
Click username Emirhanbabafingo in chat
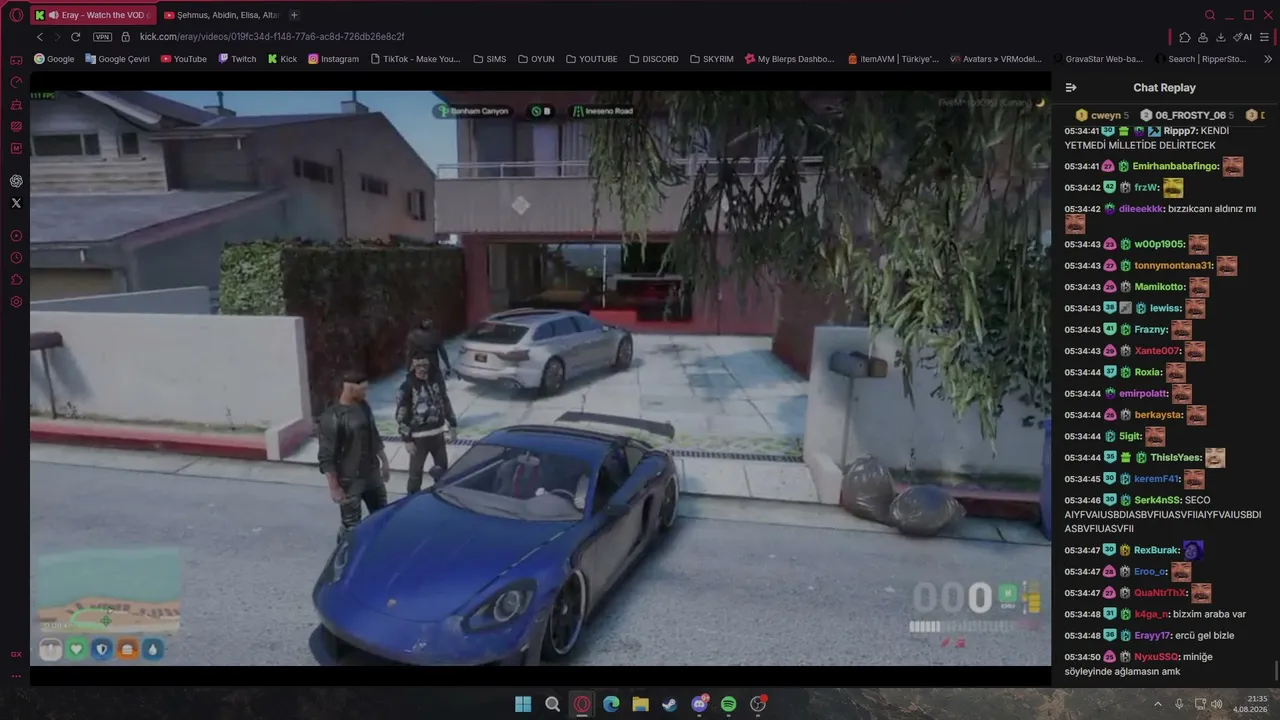[1176, 166]
